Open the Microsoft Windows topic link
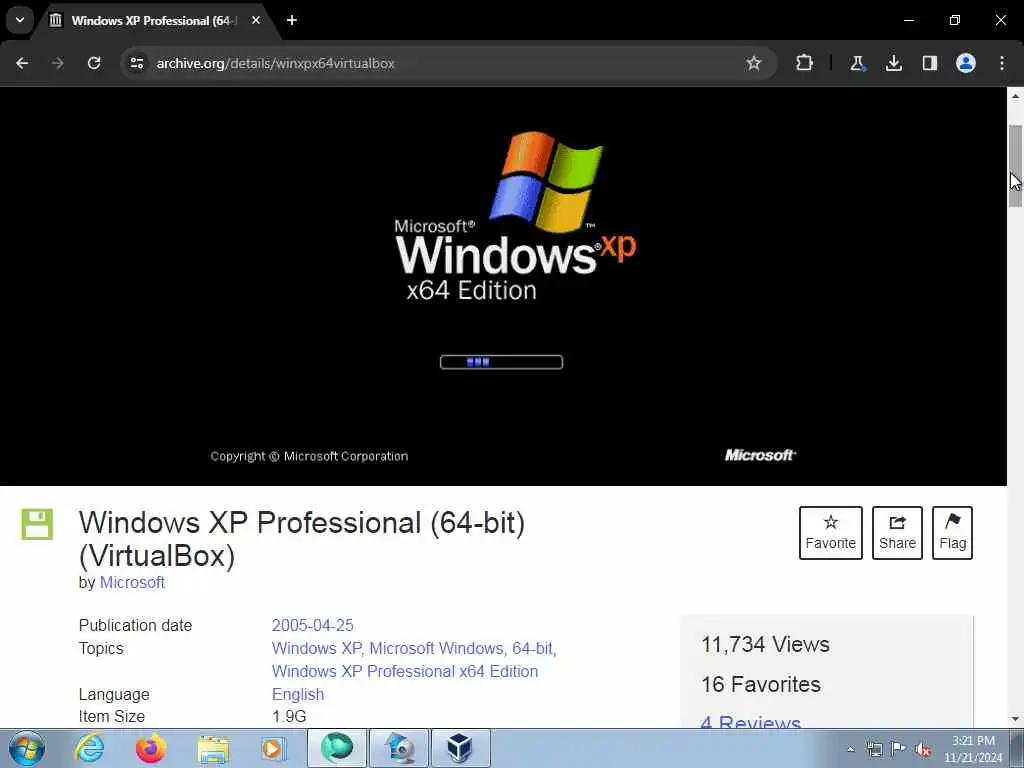 [x=436, y=648]
